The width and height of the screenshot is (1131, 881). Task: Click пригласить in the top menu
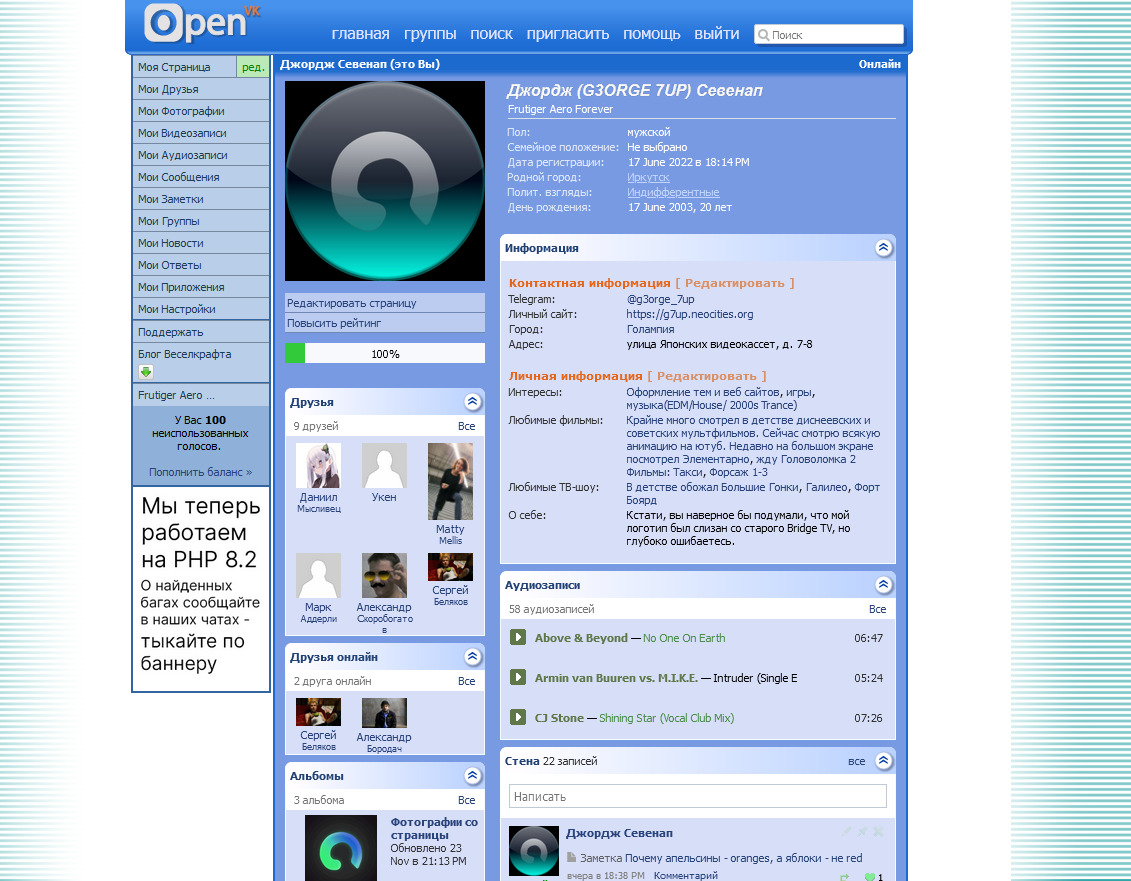pos(568,34)
